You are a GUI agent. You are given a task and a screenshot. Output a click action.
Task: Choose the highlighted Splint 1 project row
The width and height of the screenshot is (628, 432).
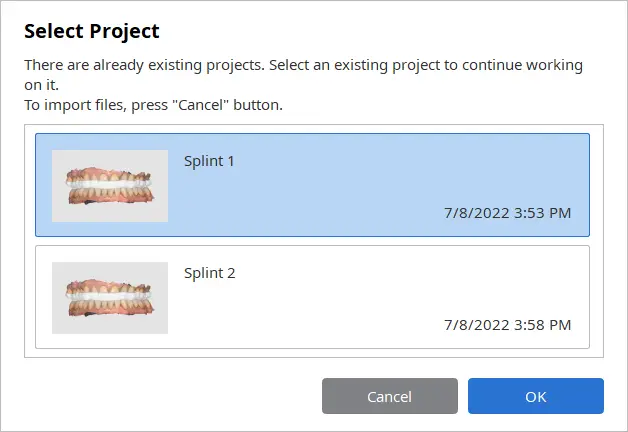(312, 185)
